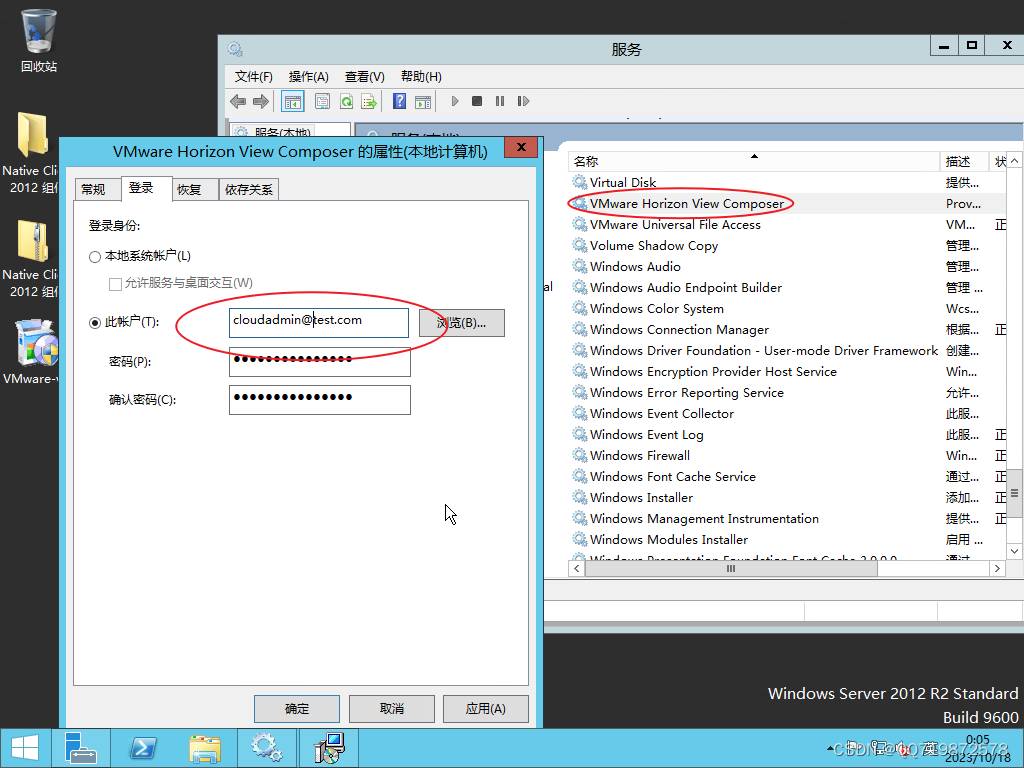This screenshot has height=768, width=1024.
Task: Open the Help (帮助) menu
Action: (x=421, y=77)
